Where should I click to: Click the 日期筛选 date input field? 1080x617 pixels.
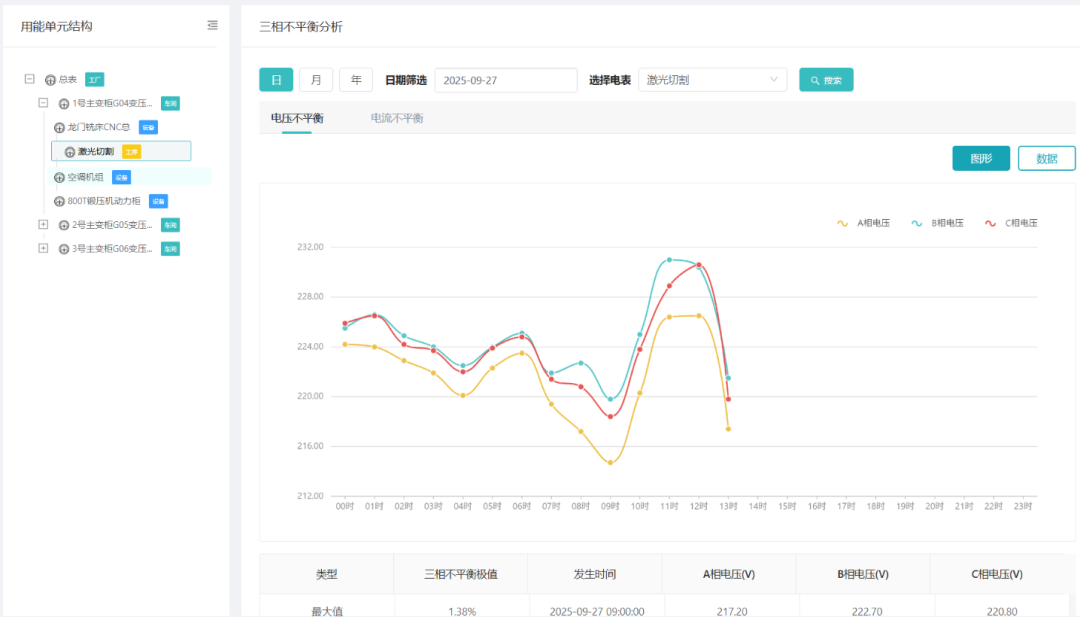click(x=506, y=80)
